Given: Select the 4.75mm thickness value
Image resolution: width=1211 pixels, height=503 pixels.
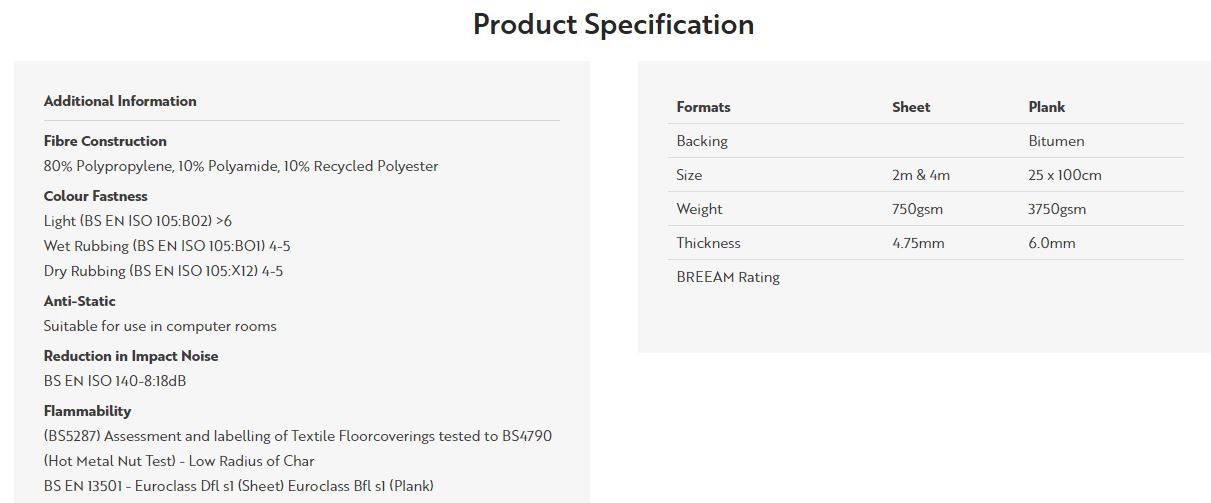Looking at the screenshot, I should pos(918,243).
